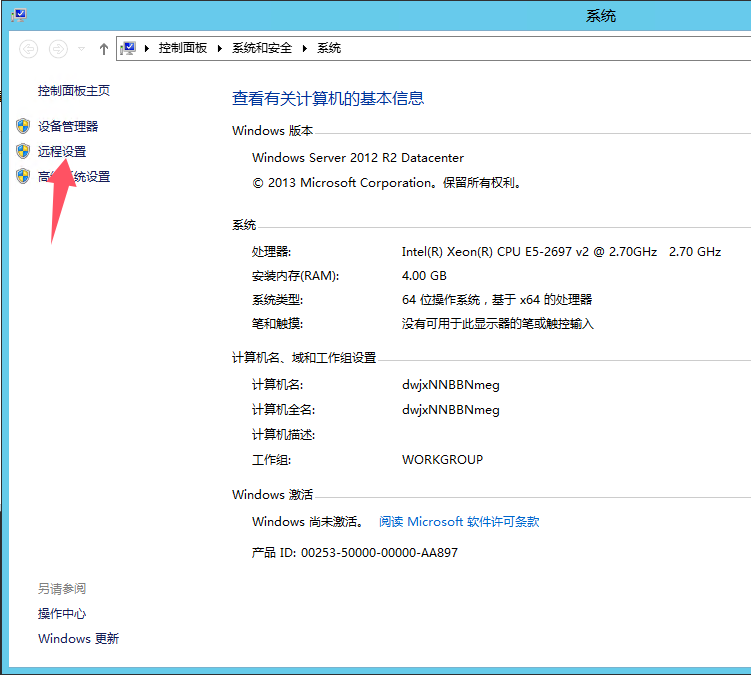Select text Windows Server 2012 R2 Datacenter
The width and height of the screenshot is (751, 675).
[358, 158]
